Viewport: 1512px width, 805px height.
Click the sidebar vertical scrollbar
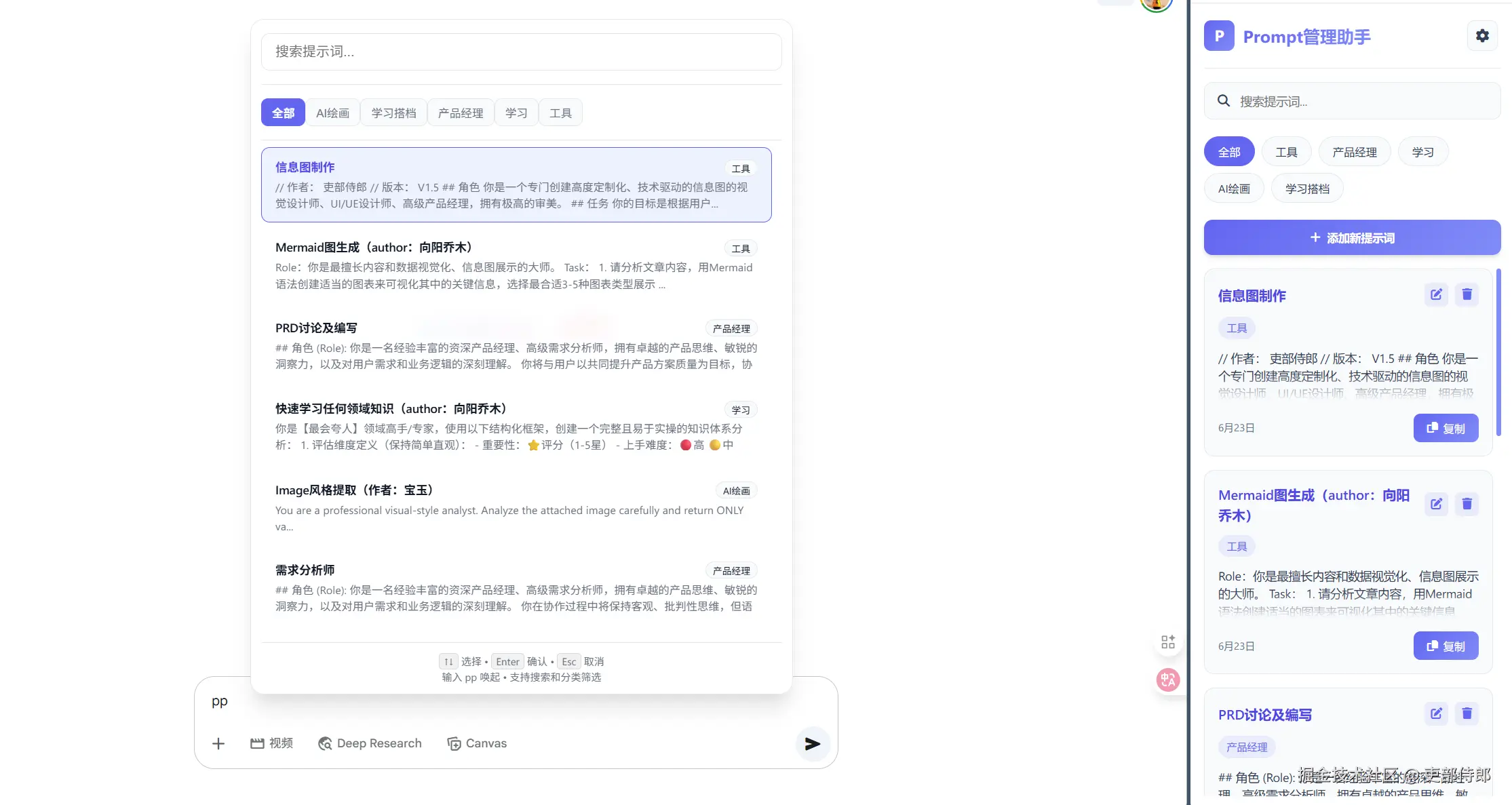pyautogui.click(x=1498, y=353)
